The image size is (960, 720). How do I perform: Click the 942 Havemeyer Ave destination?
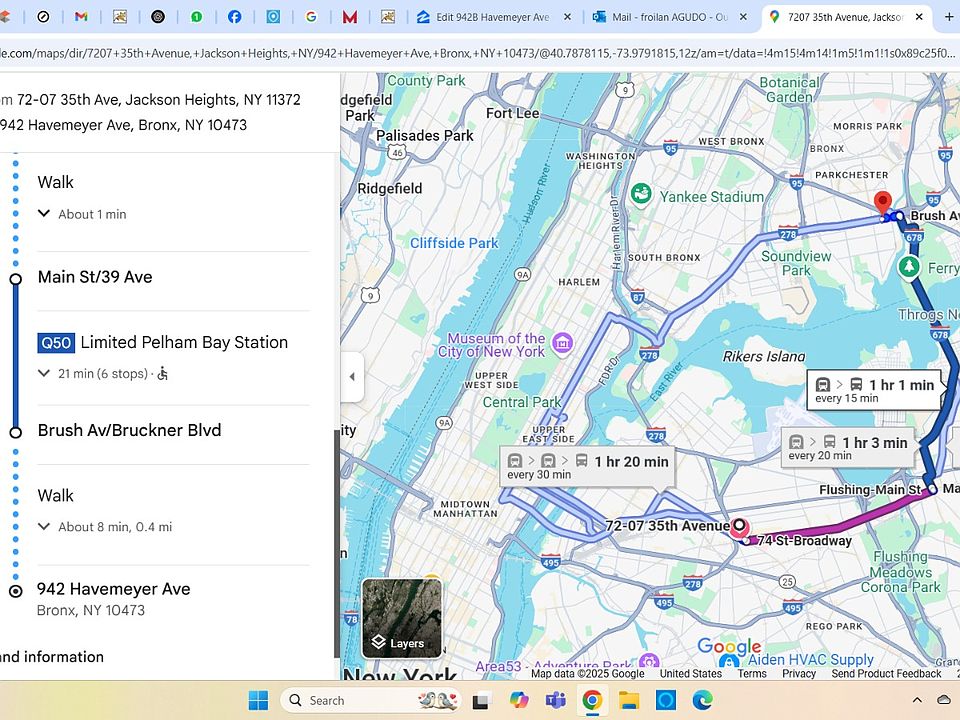coord(113,589)
